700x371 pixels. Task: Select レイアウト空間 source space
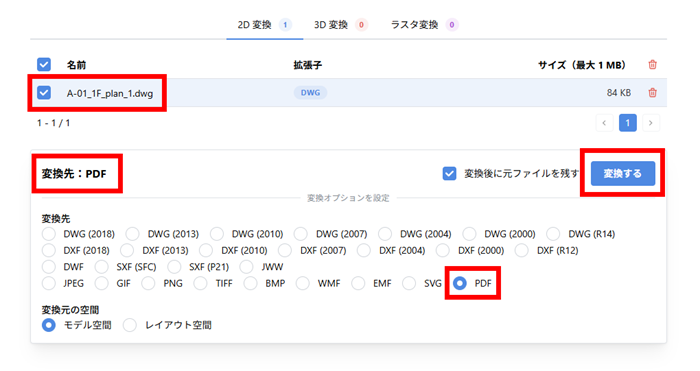pos(130,325)
